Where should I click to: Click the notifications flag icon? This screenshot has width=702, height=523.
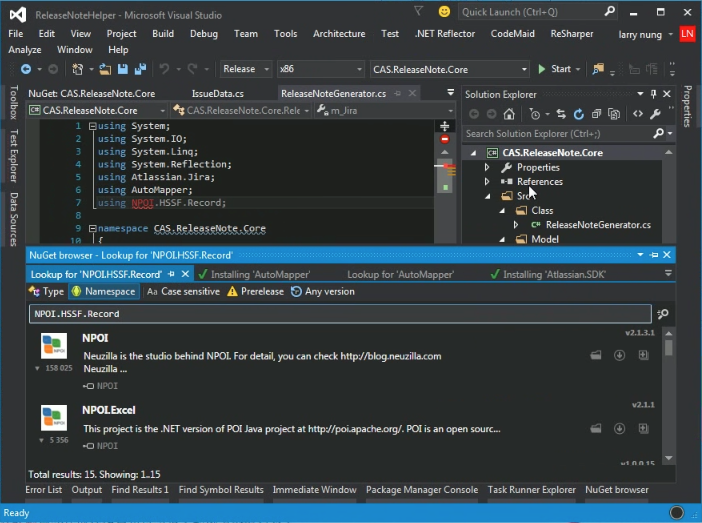tap(419, 11)
